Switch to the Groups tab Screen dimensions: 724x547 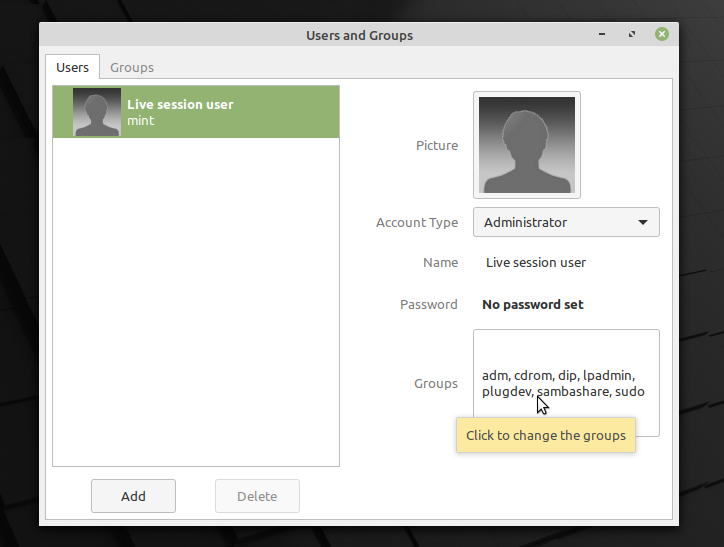pyautogui.click(x=132, y=67)
